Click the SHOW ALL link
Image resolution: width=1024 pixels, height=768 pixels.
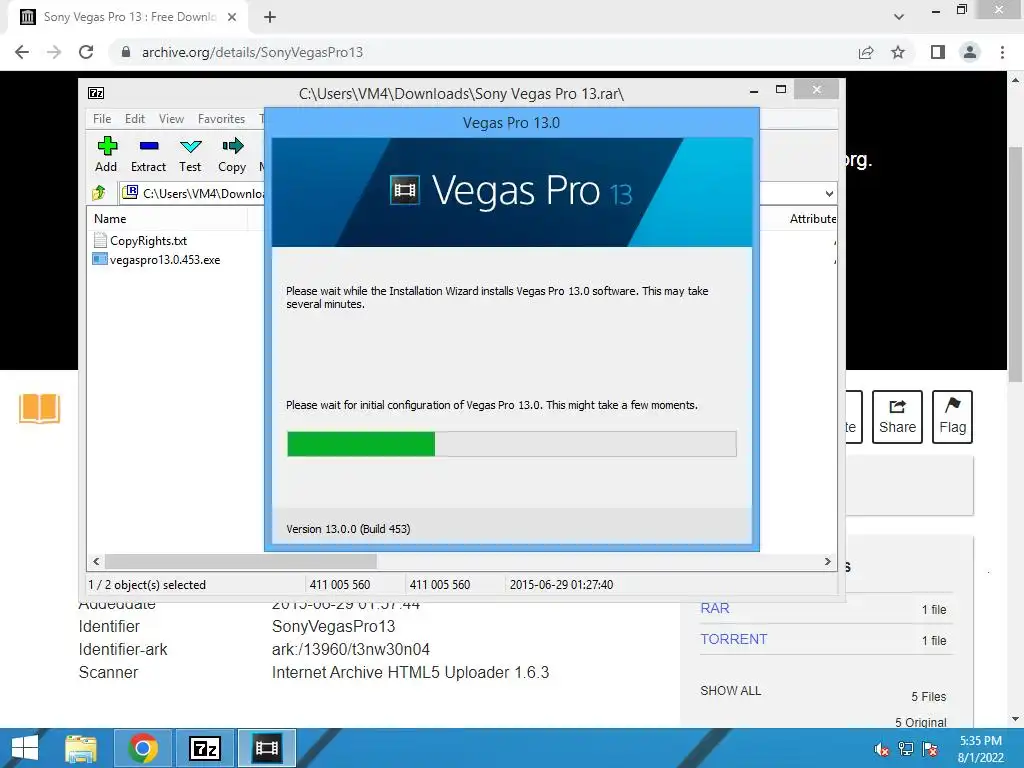pos(730,690)
